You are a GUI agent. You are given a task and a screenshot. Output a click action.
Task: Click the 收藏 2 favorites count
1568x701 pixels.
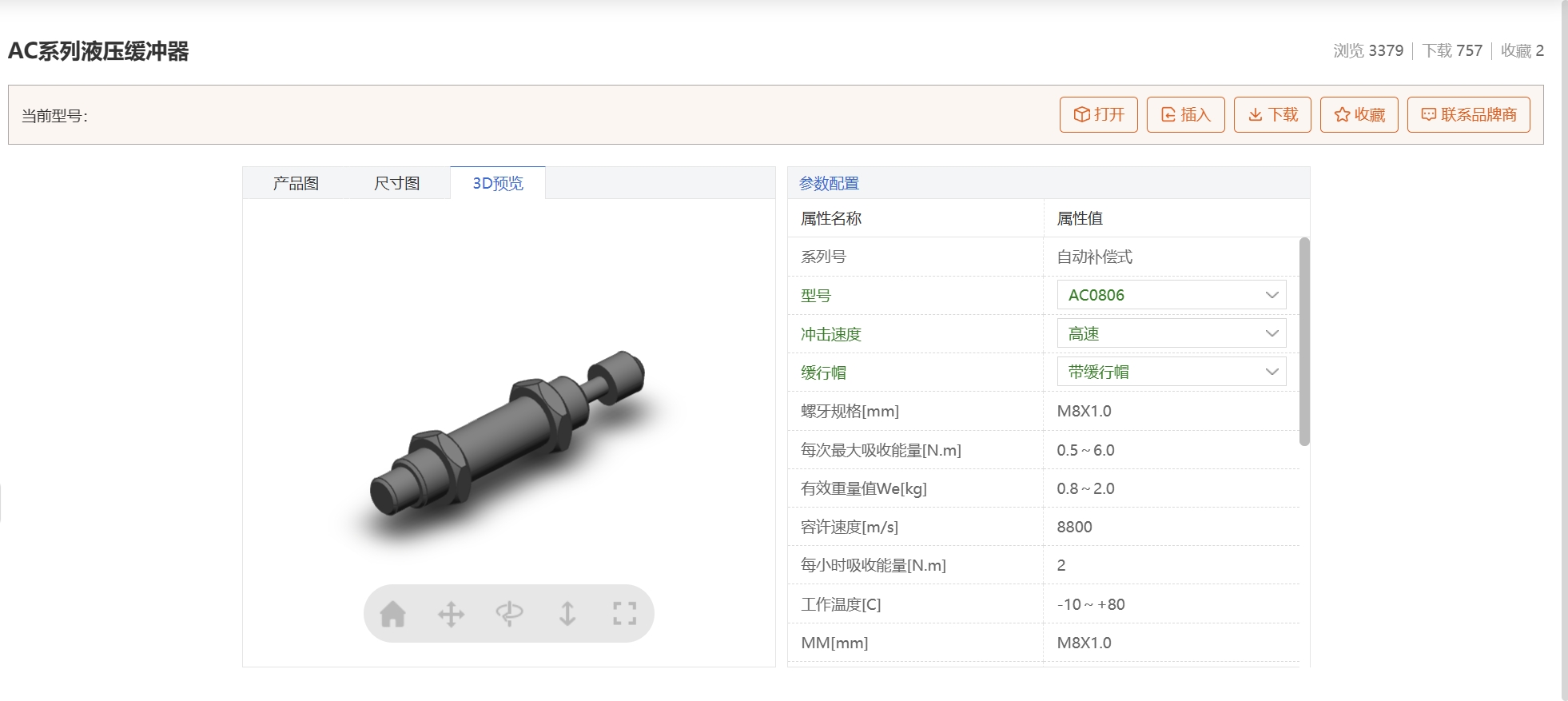click(1522, 50)
